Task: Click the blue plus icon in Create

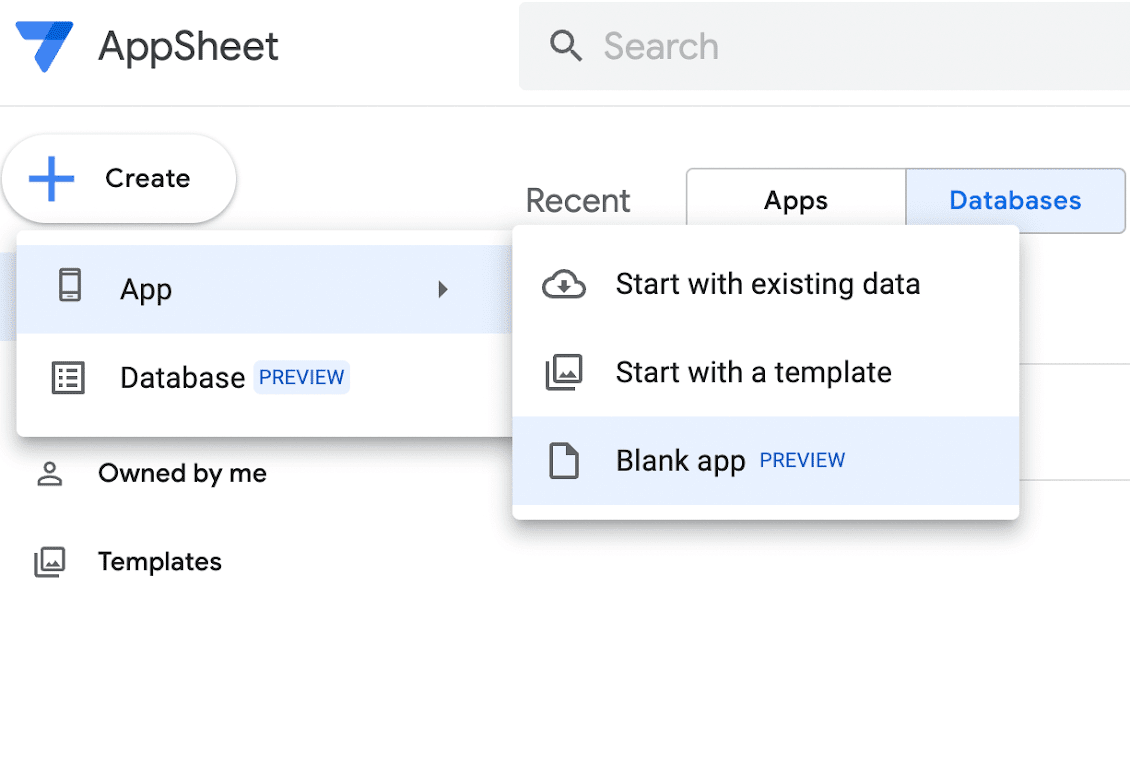Action: coord(51,178)
